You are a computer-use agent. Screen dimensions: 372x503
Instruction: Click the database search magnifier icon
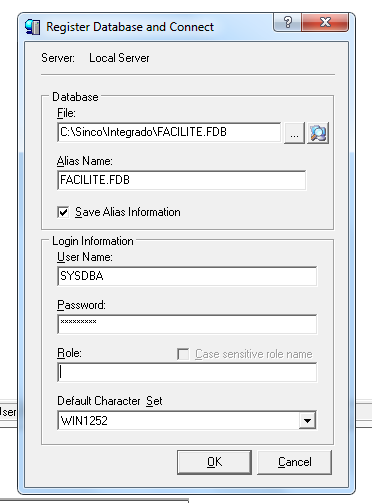(318, 133)
